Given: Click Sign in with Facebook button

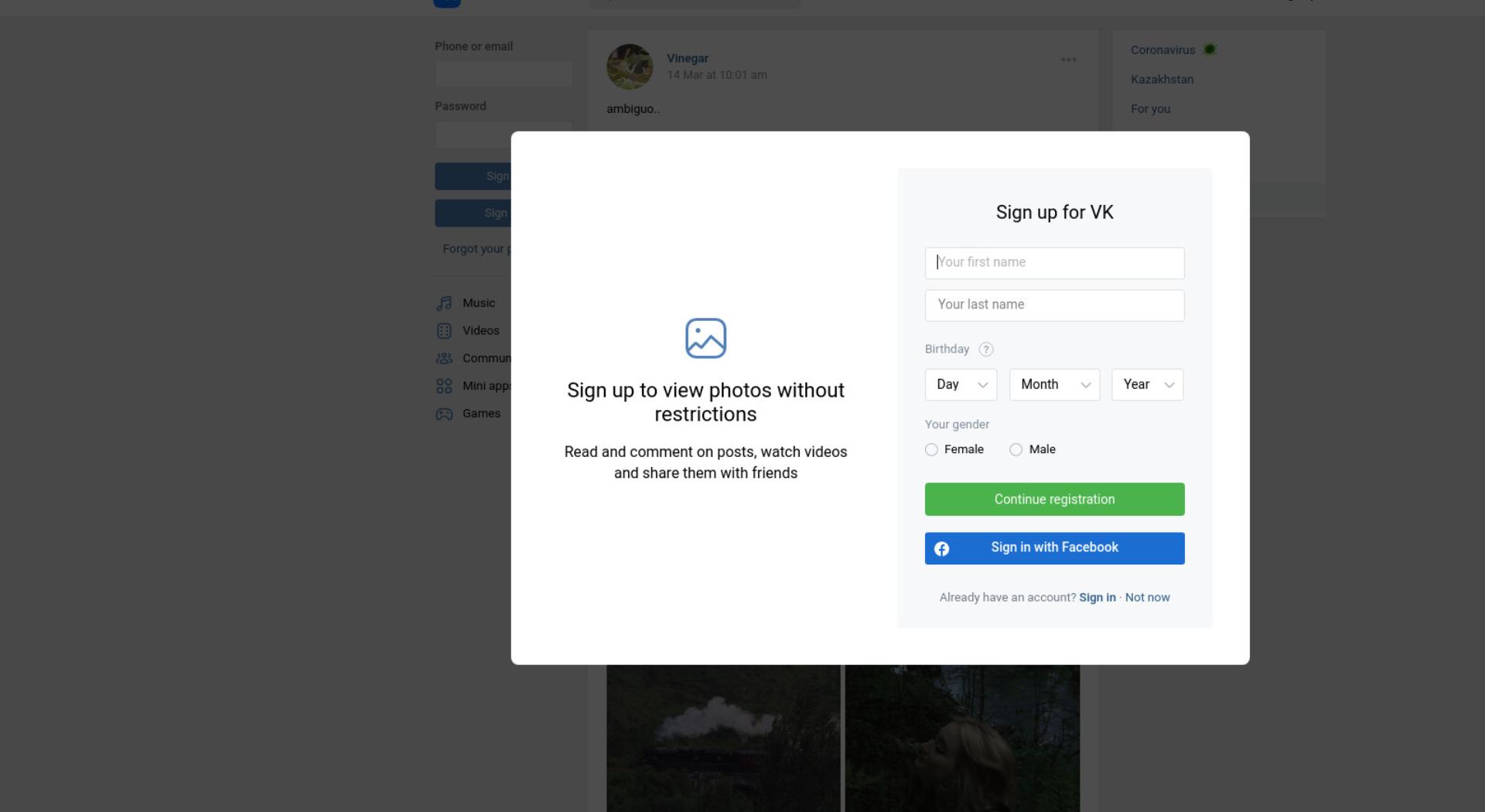Looking at the screenshot, I should pos(1054,548).
